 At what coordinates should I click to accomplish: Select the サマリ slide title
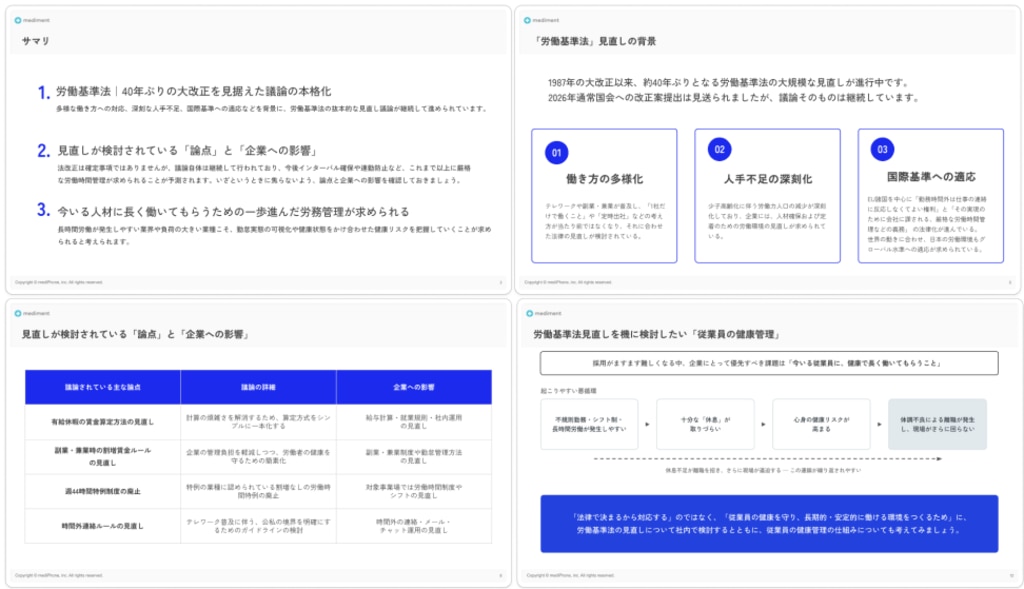[x=35, y=41]
